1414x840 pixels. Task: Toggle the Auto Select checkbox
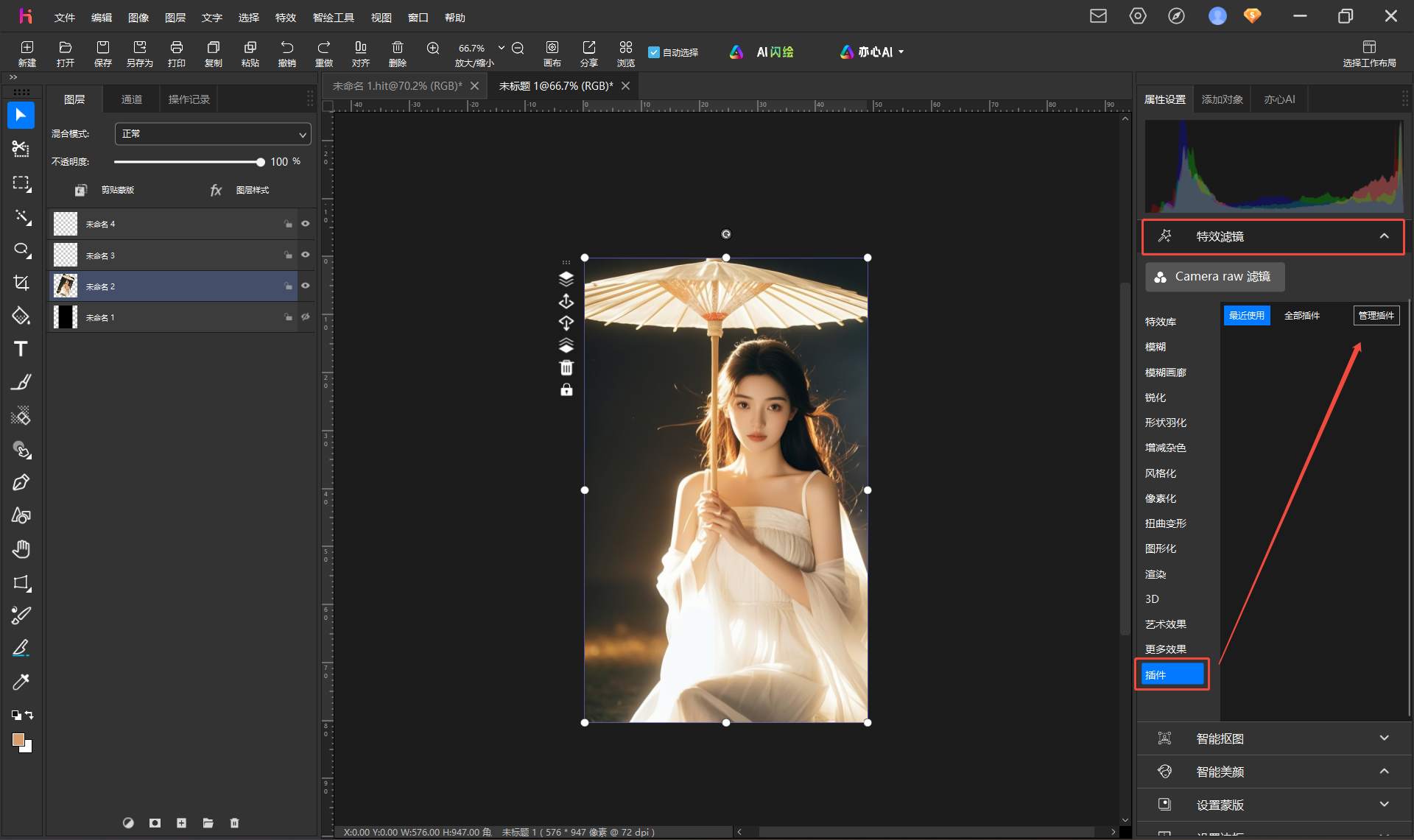653,52
